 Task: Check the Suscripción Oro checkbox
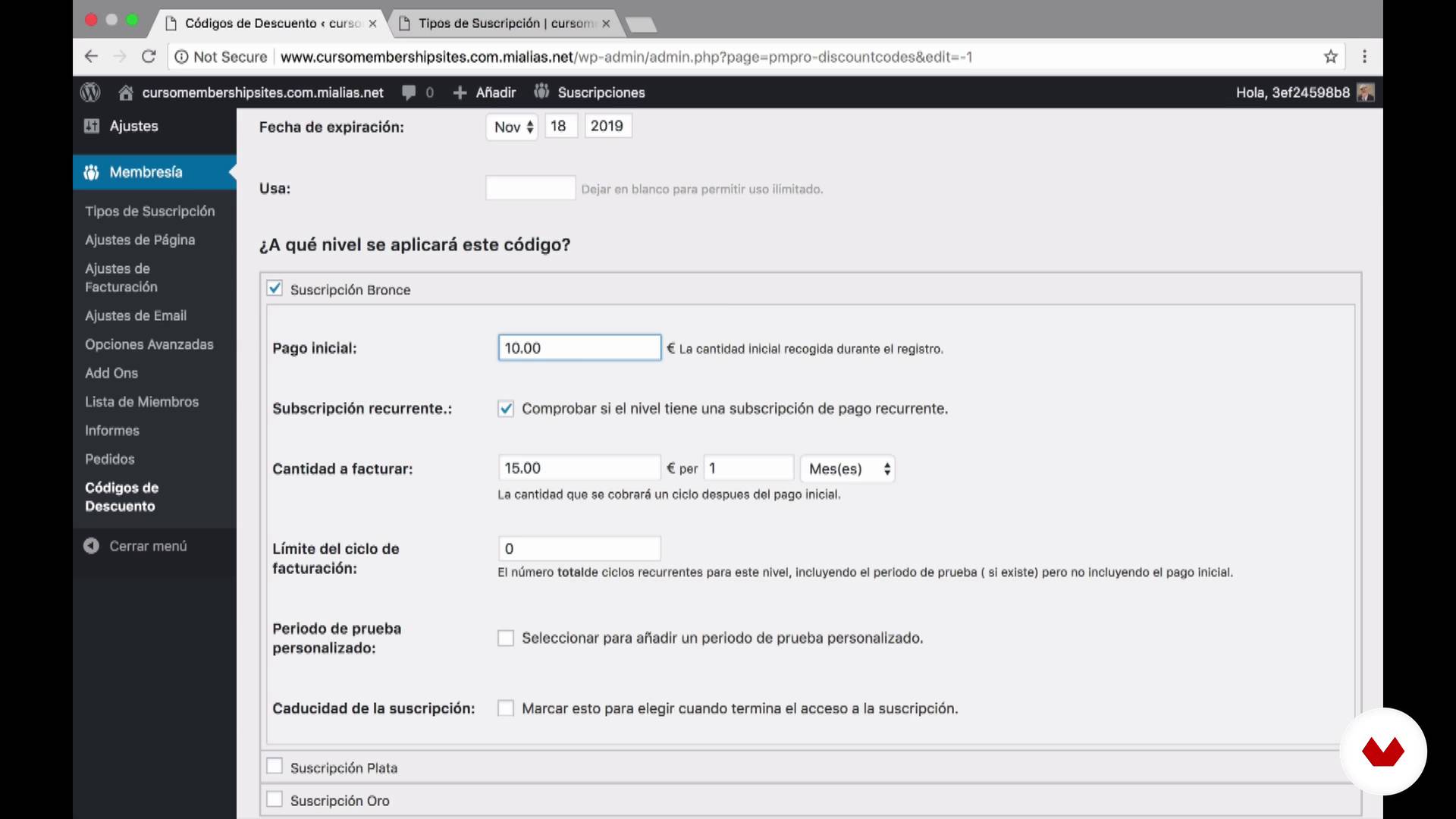pos(275,799)
